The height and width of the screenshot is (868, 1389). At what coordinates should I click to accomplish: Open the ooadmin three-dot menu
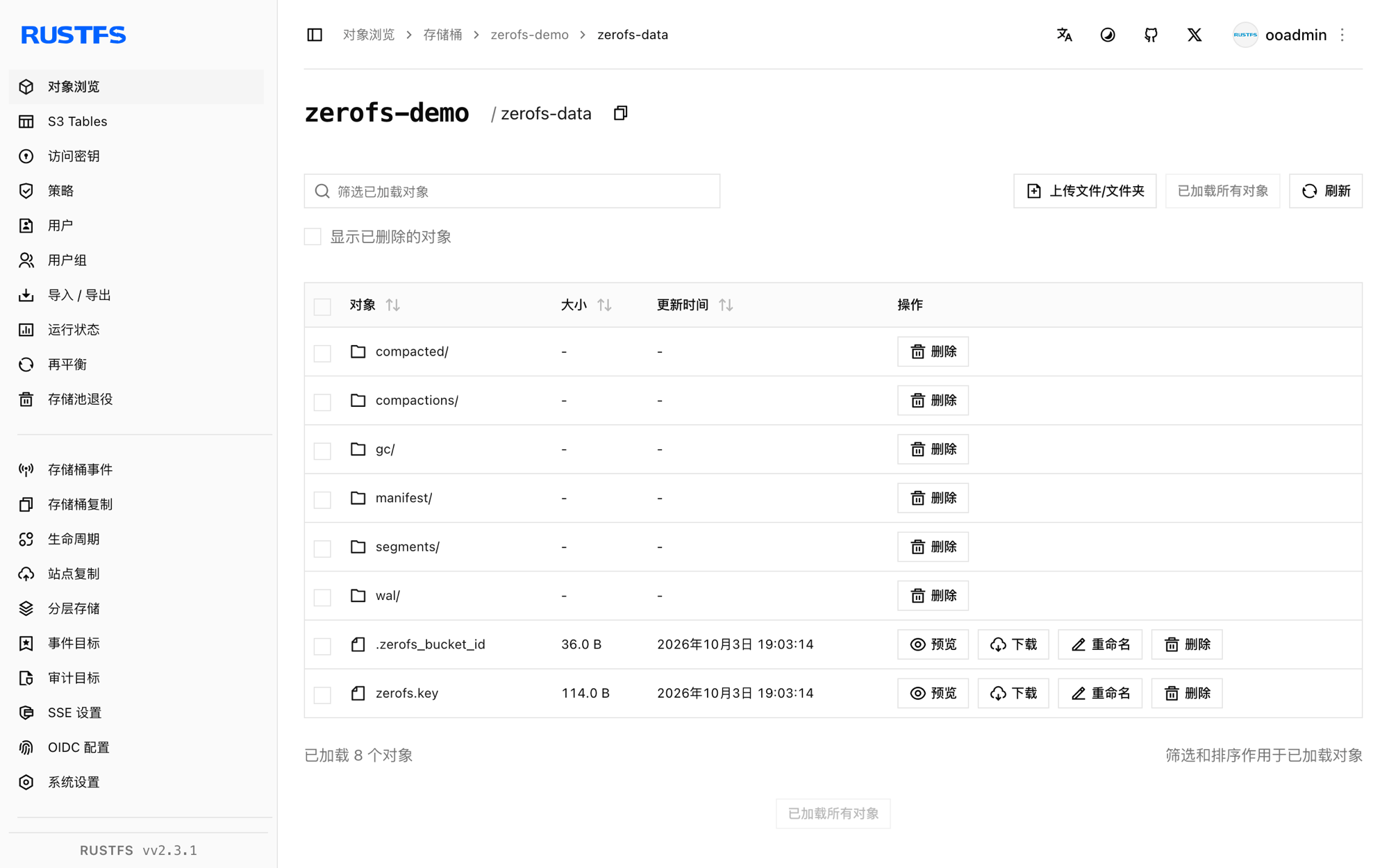tap(1342, 35)
